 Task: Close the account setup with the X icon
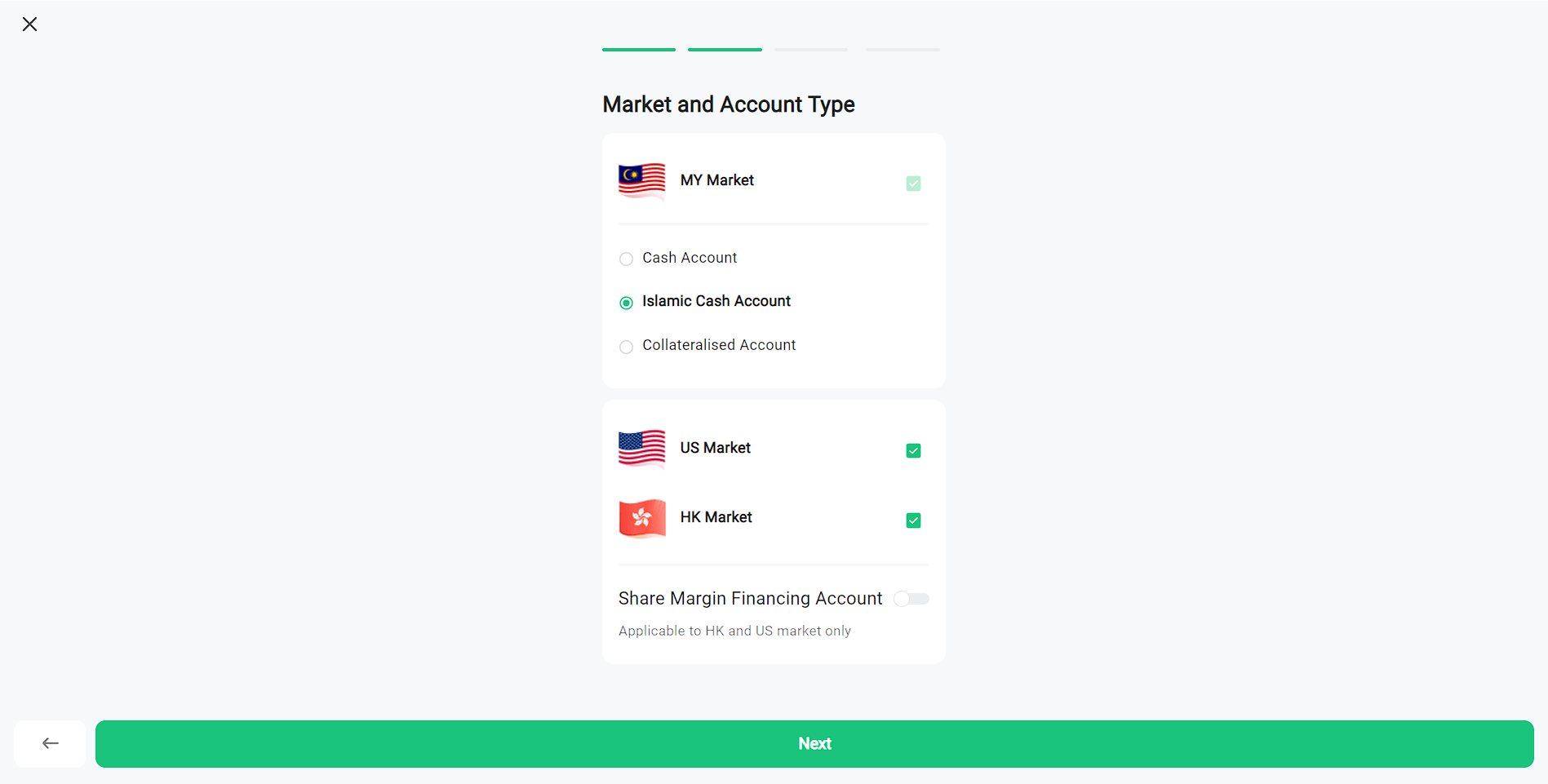pyautogui.click(x=30, y=24)
